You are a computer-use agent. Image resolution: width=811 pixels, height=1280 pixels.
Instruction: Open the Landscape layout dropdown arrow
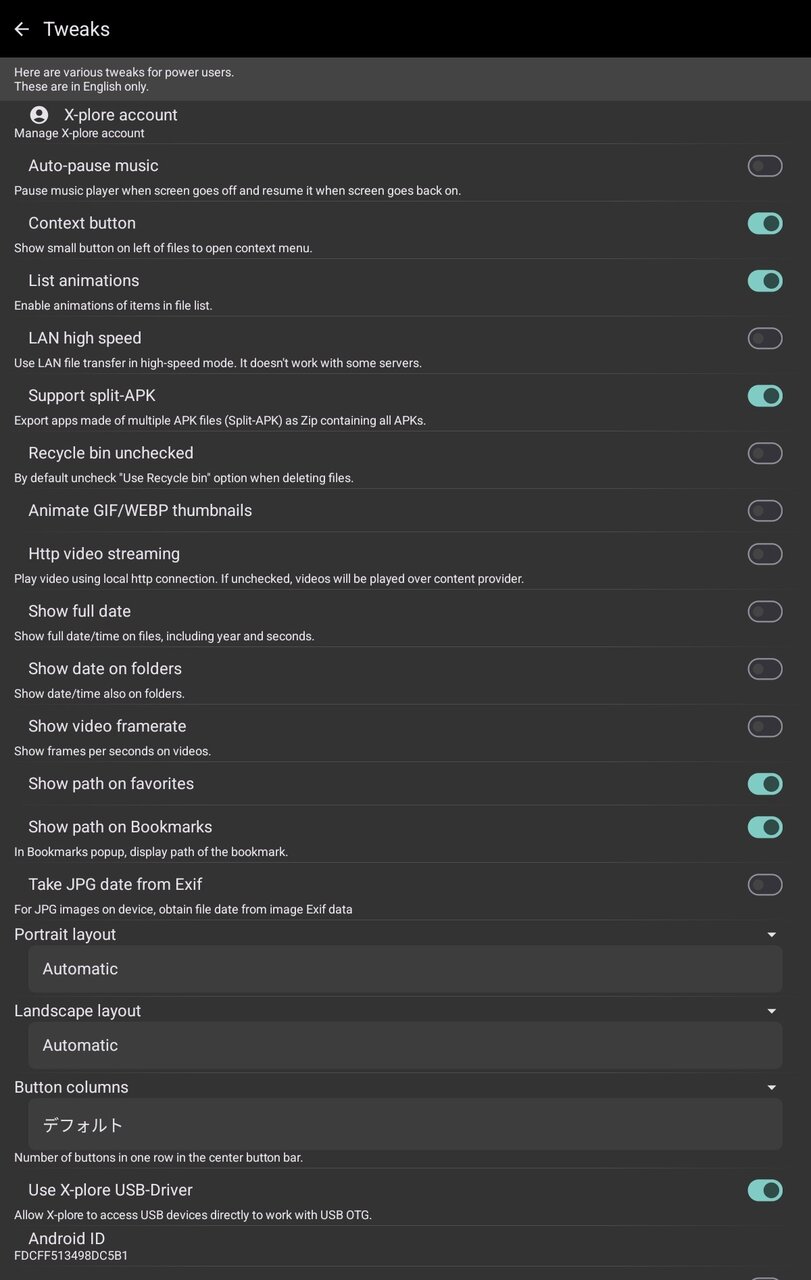point(771,1011)
